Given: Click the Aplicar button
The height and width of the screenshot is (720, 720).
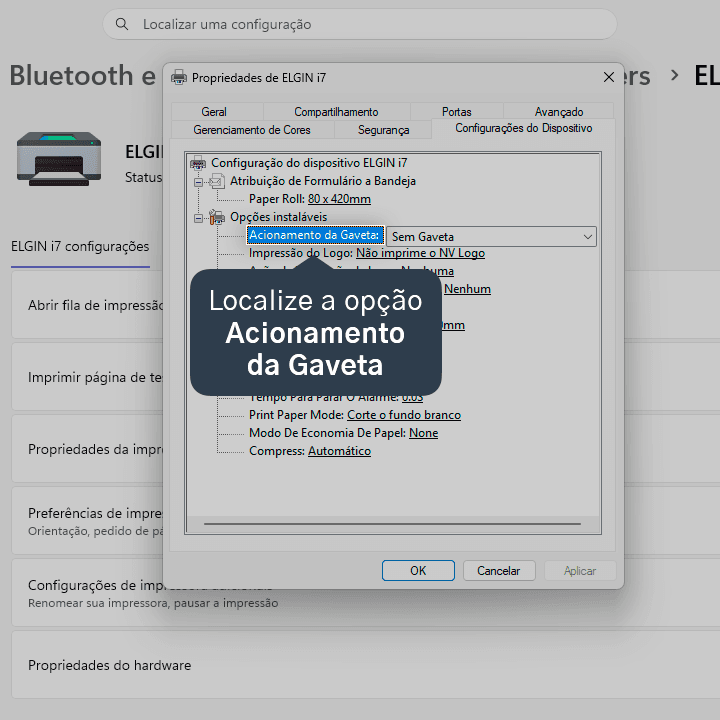Looking at the screenshot, I should pyautogui.click(x=580, y=571).
